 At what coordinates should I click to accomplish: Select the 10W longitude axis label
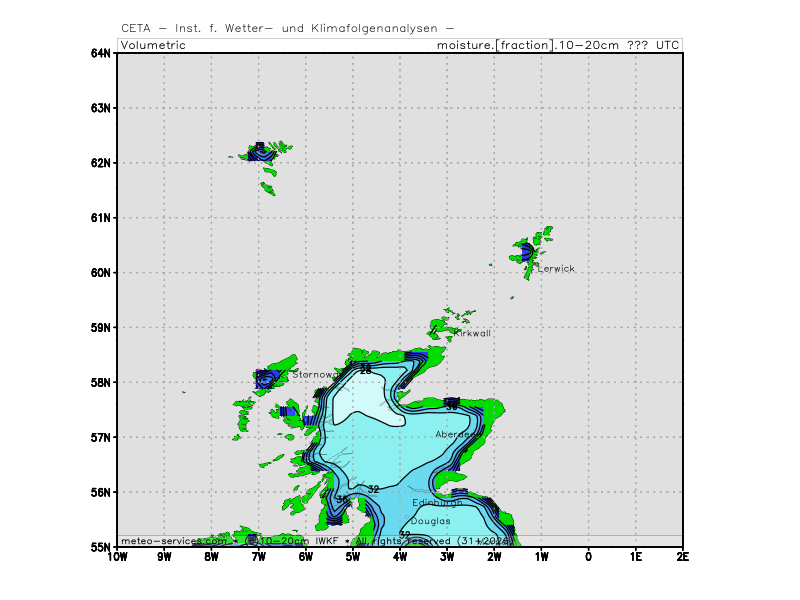(117, 559)
